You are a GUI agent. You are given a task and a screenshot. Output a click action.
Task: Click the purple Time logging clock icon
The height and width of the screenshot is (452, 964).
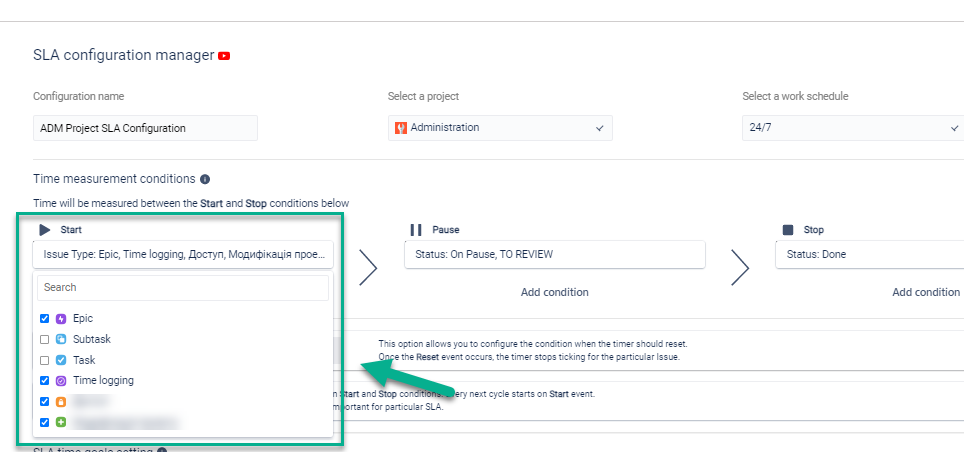point(61,381)
